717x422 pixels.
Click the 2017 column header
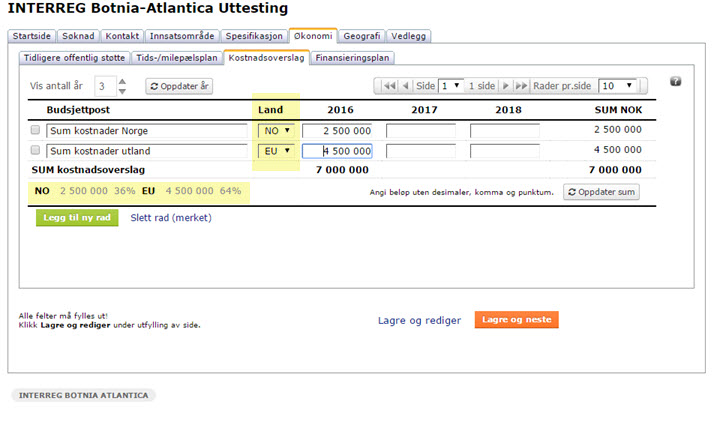424,110
